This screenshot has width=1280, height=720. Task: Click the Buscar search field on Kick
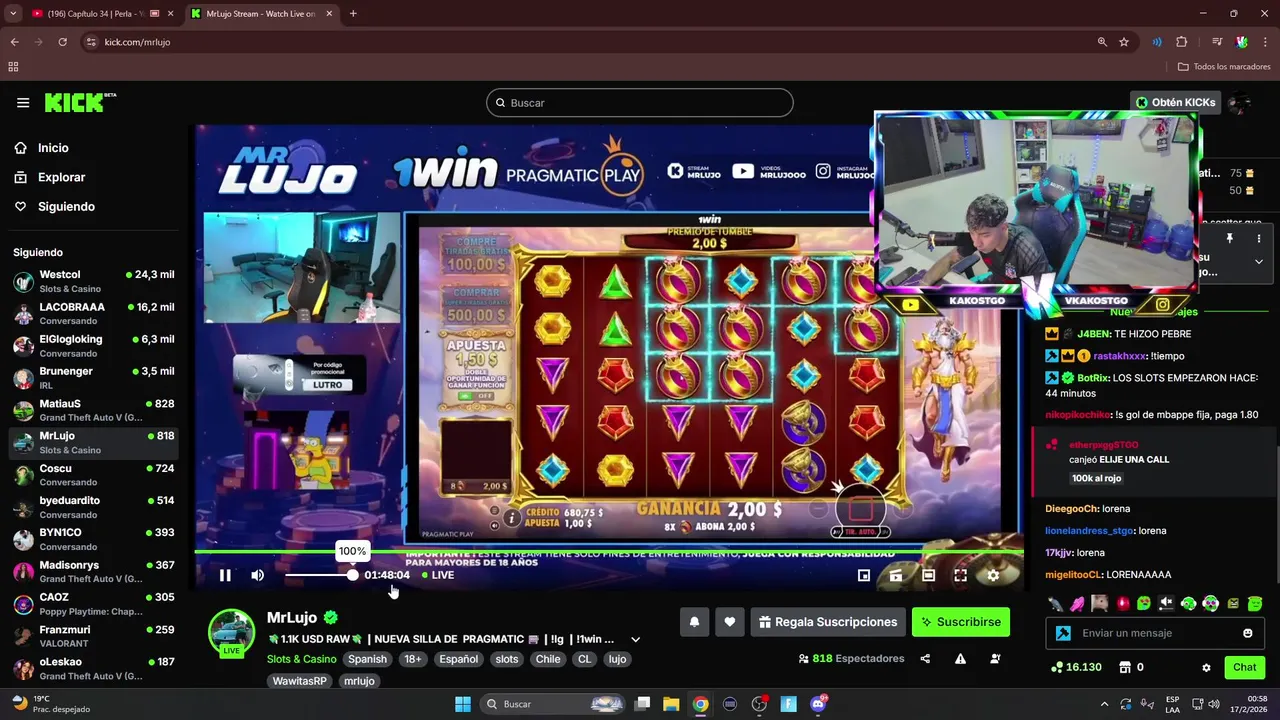640,103
